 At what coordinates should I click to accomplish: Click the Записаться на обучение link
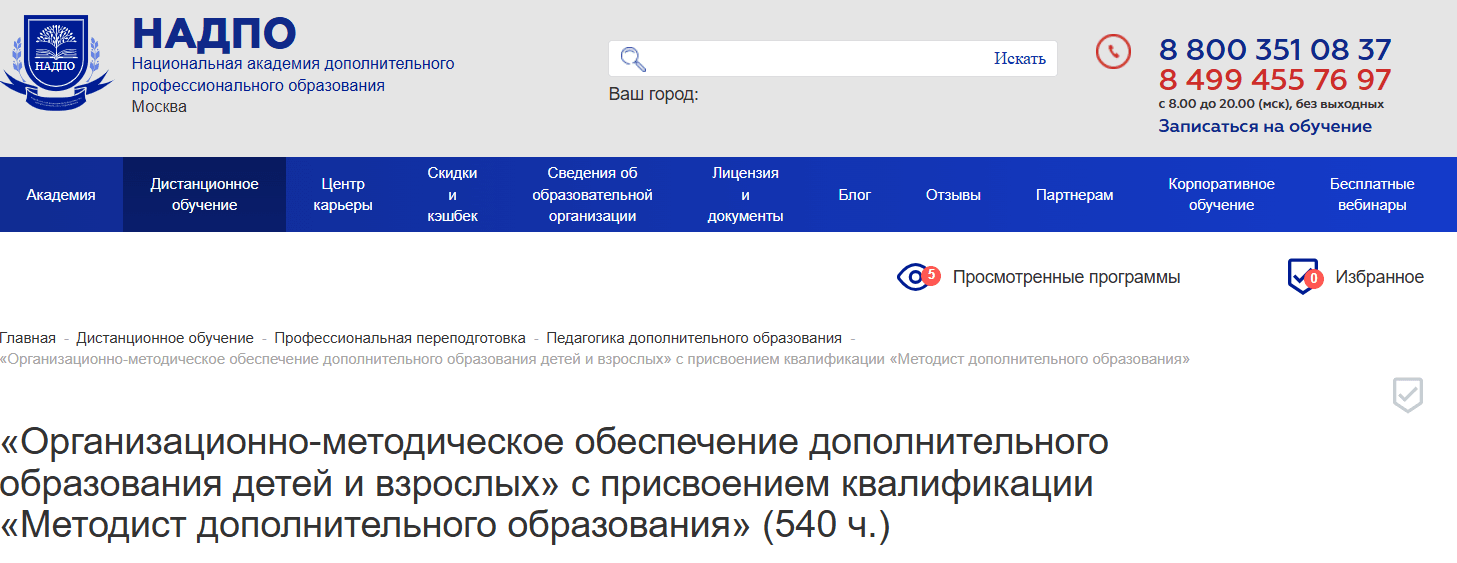click(1264, 126)
